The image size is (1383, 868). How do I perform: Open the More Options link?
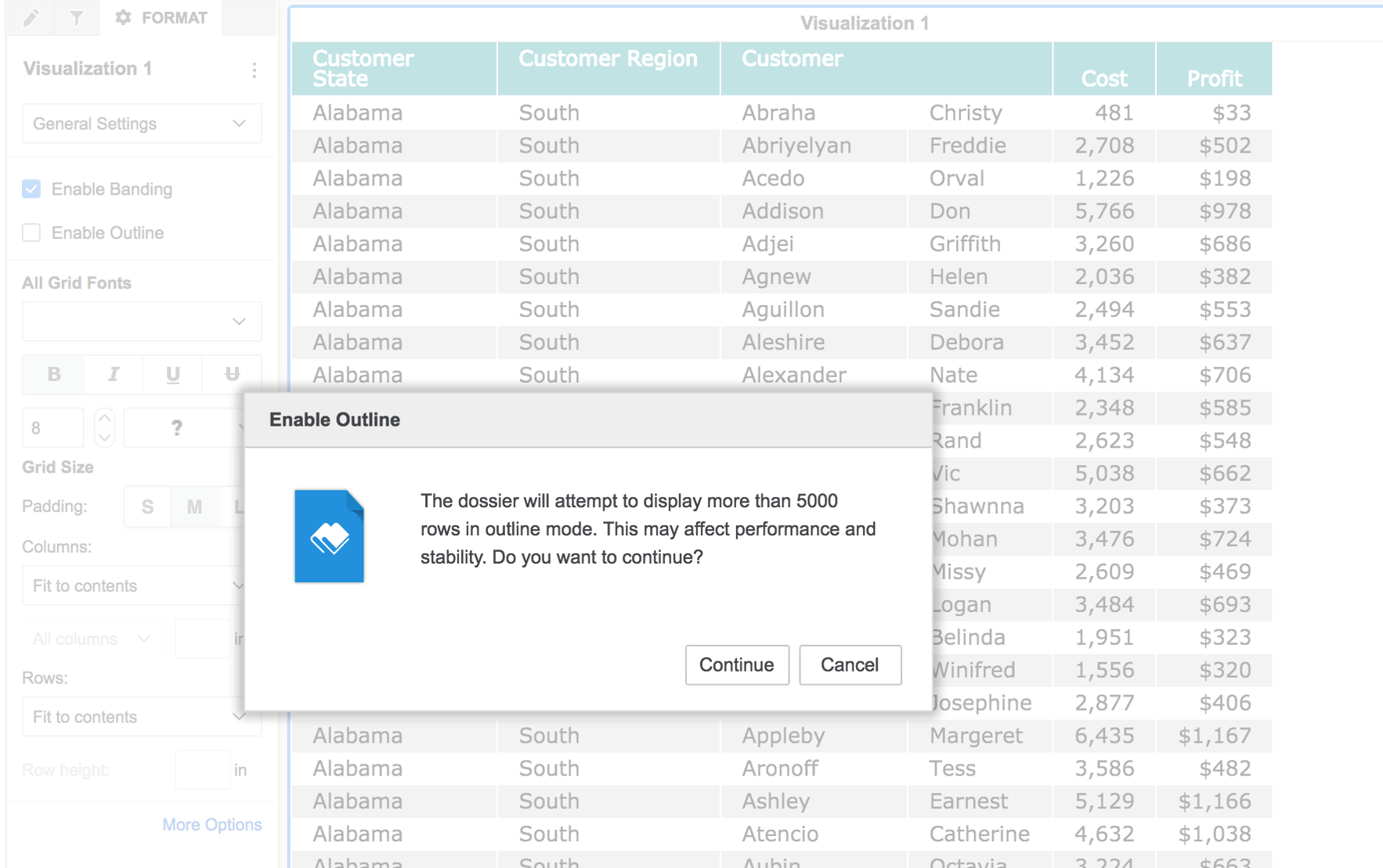[x=212, y=824]
